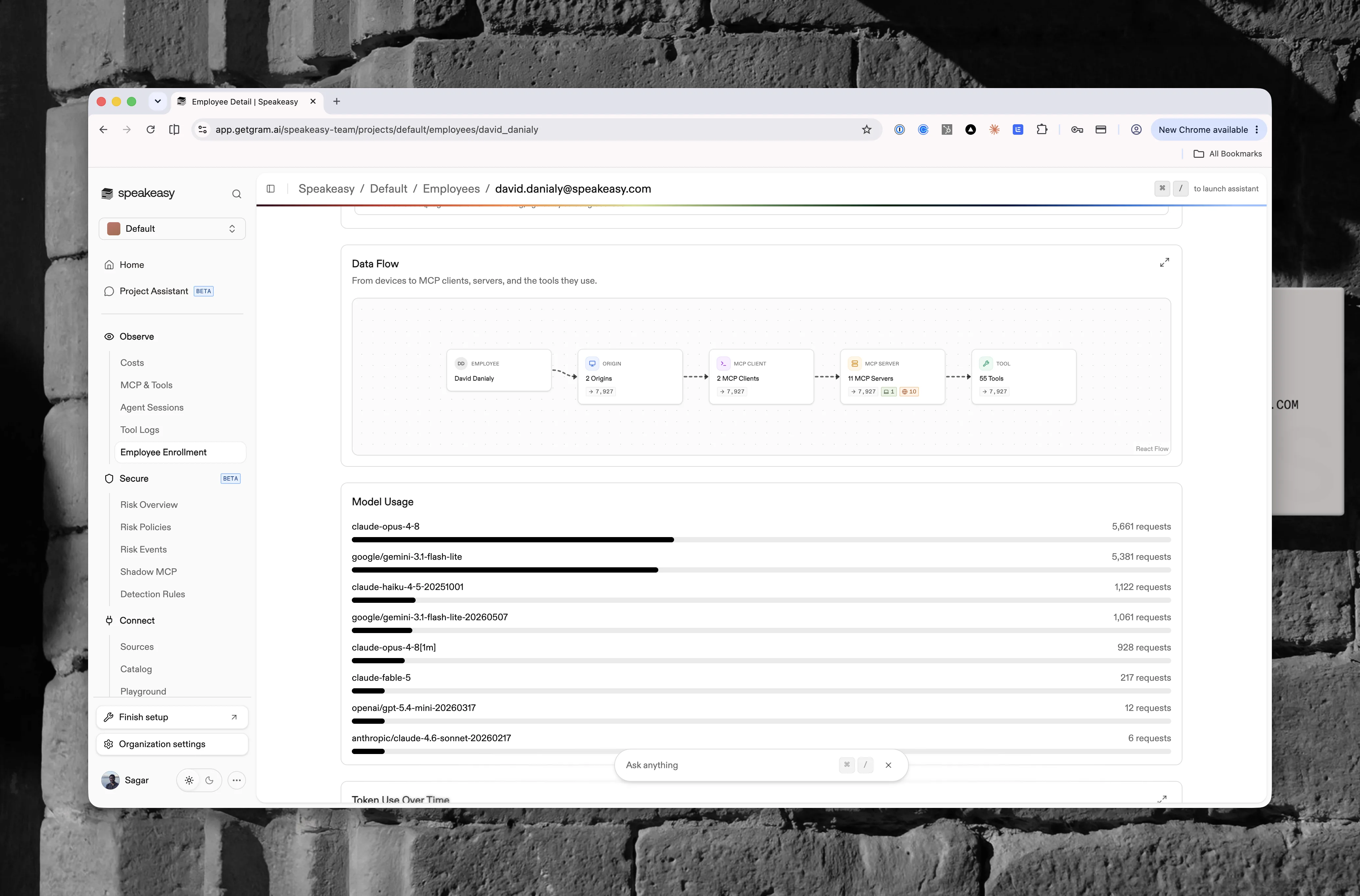Screen dimensions: 1360x896
Task: Go to Home in sidebar
Action: coord(172,265)
